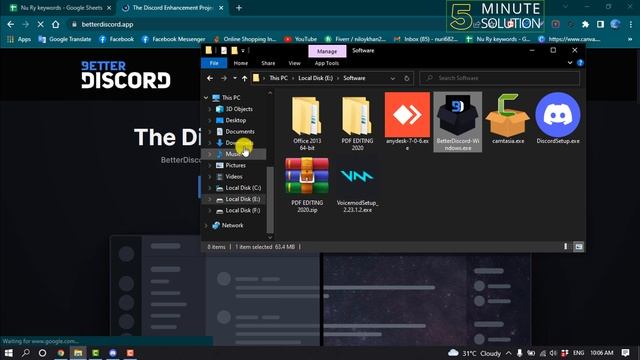The height and width of the screenshot is (360, 640).
Task: Open the Office 2013 64-bit folder
Action: 307,122
